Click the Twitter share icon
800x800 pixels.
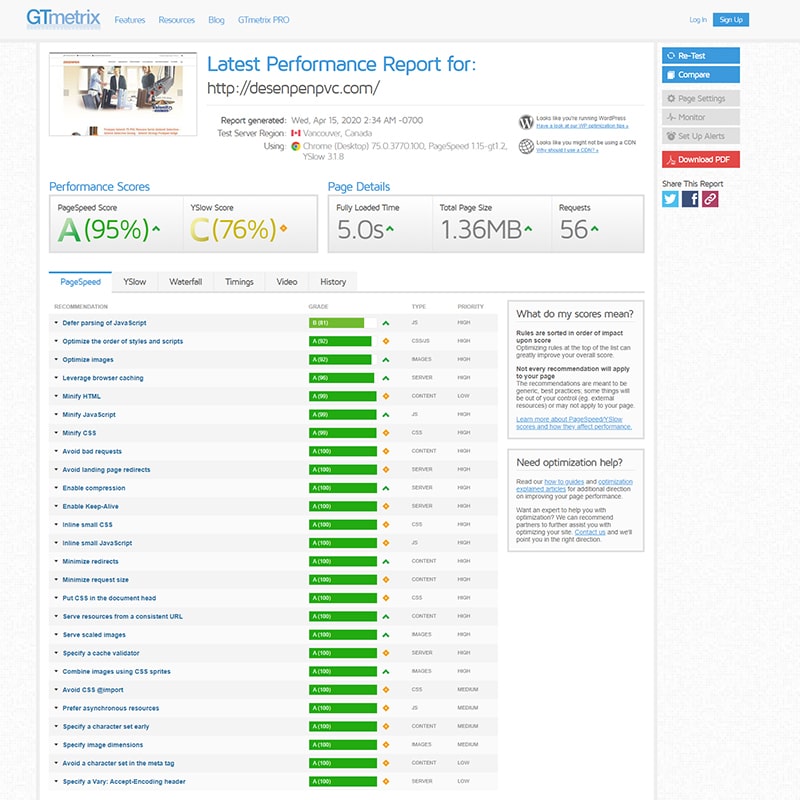coord(670,199)
